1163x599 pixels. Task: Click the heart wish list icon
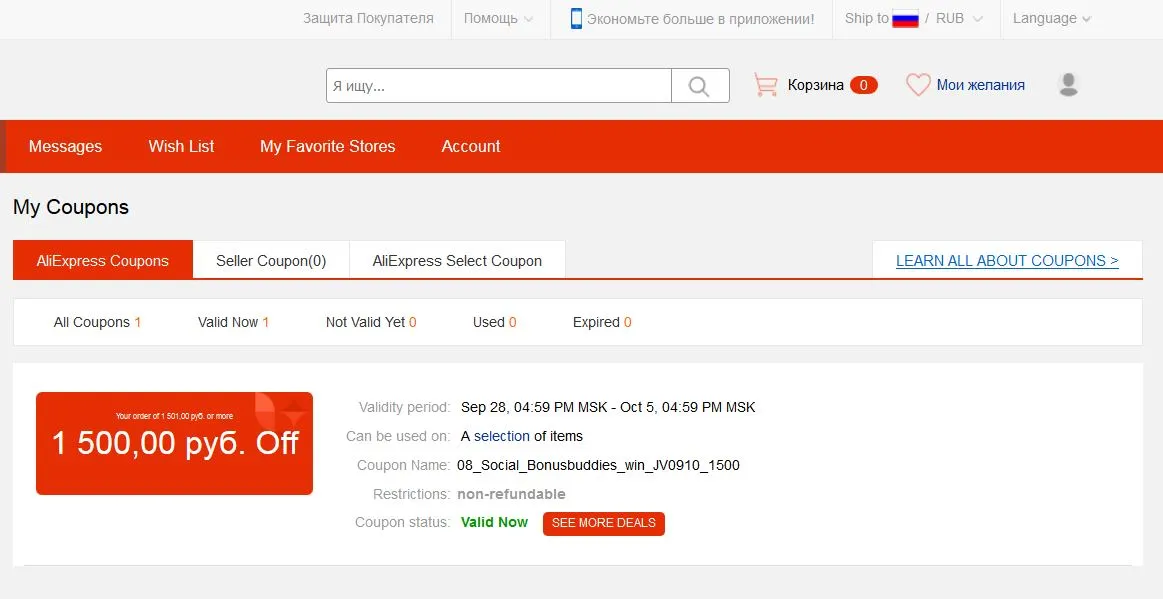click(918, 85)
